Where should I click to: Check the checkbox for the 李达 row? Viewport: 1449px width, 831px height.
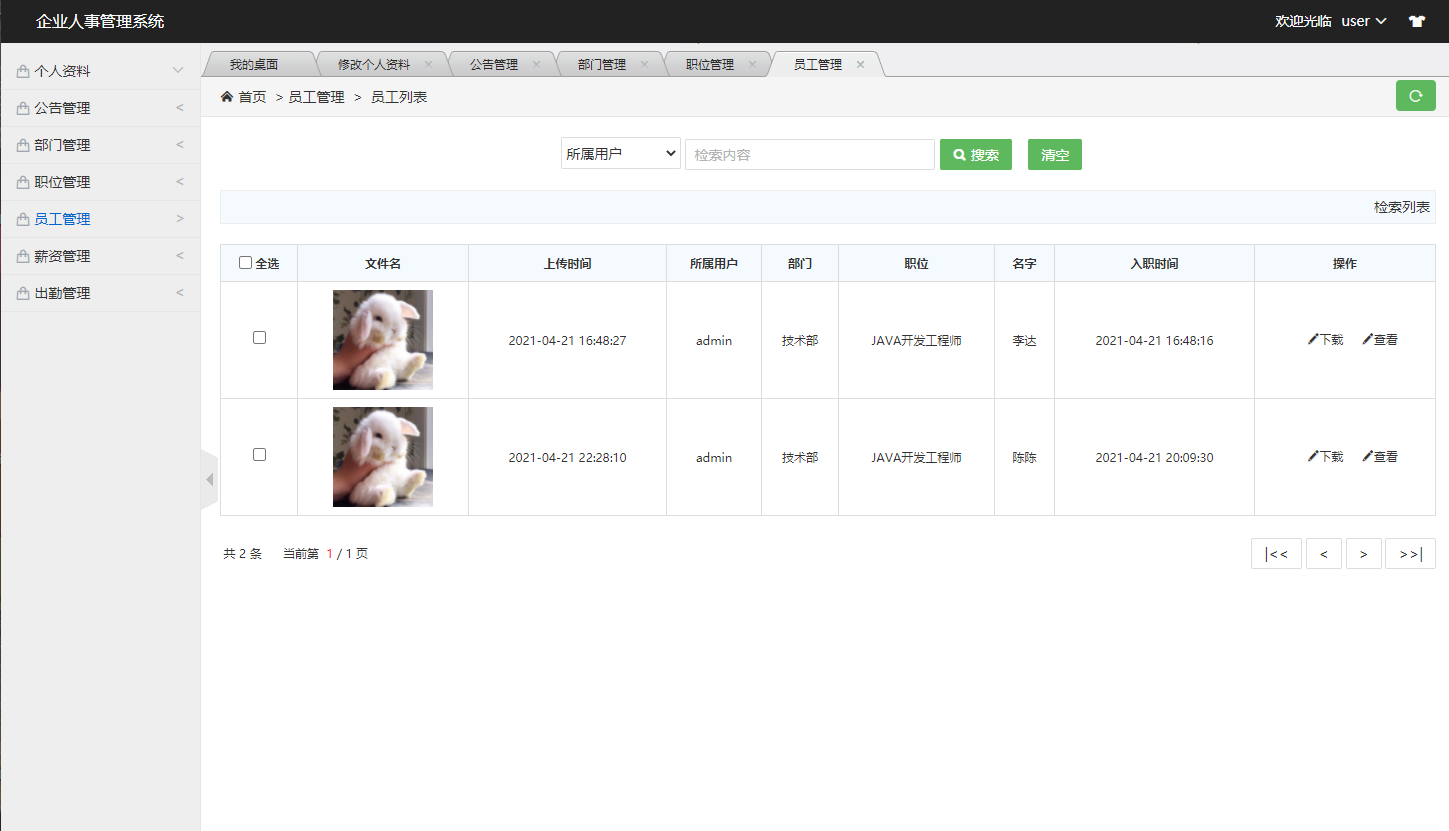(x=259, y=338)
